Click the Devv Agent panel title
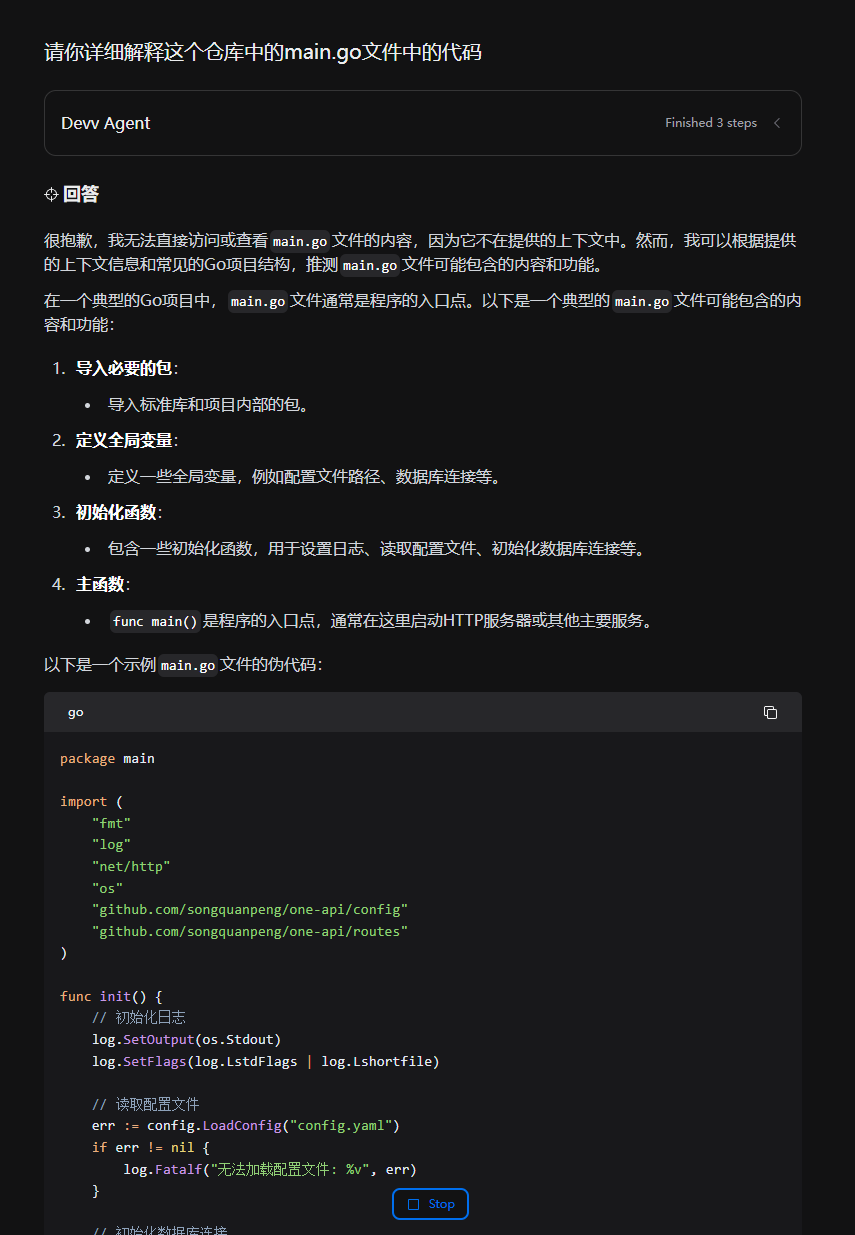 click(106, 123)
